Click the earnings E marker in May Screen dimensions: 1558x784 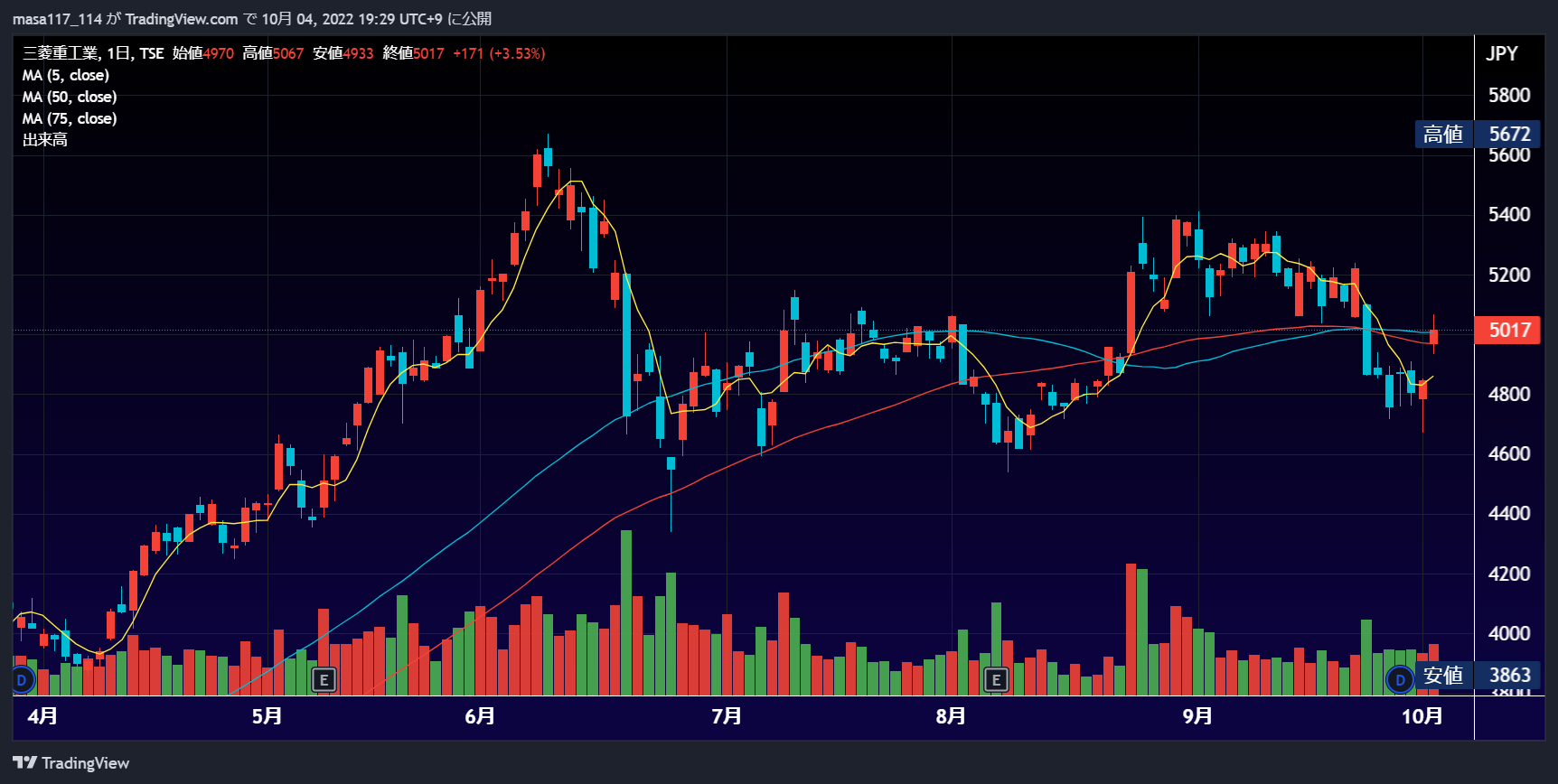[324, 679]
